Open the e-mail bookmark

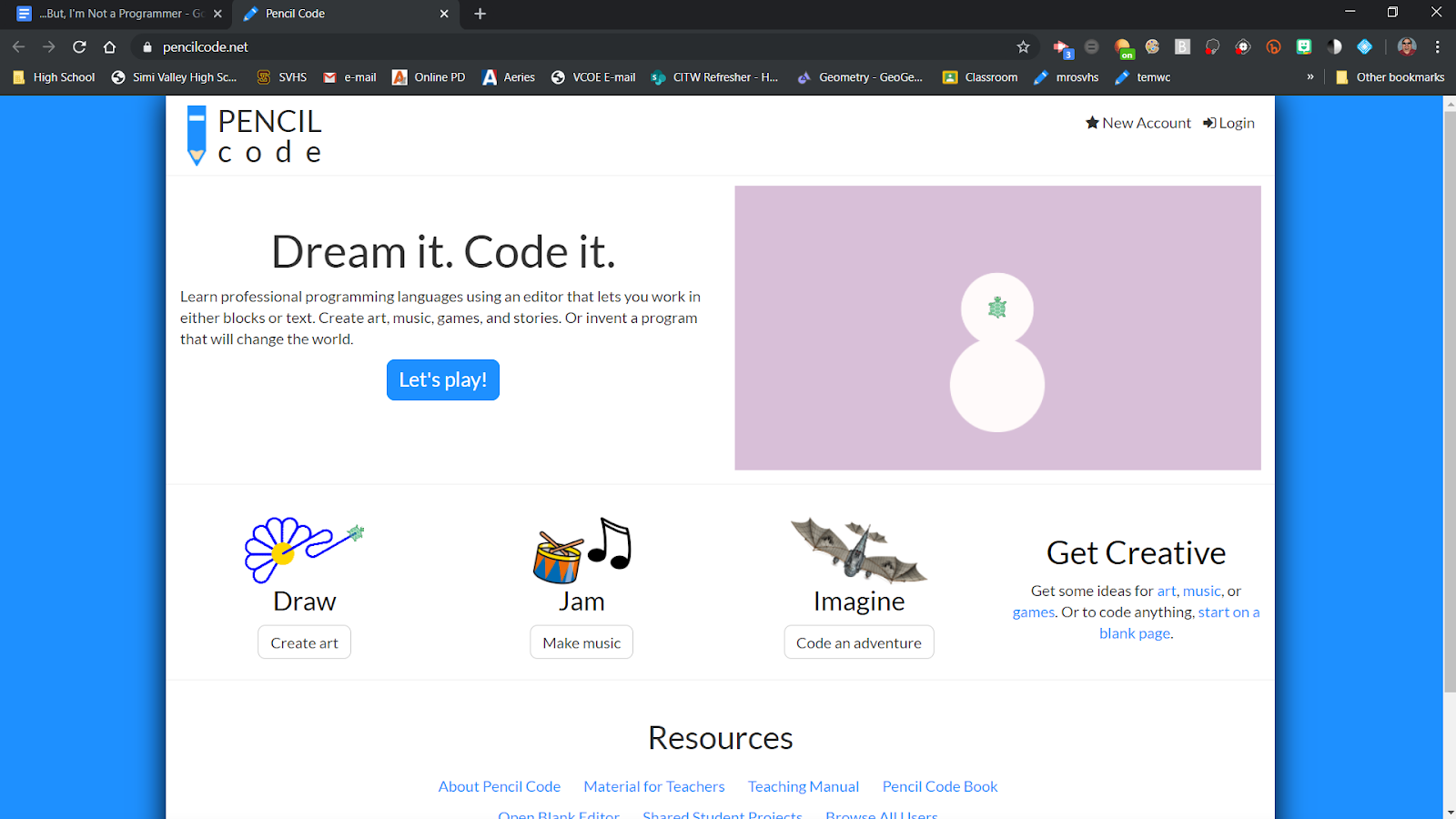350,77
